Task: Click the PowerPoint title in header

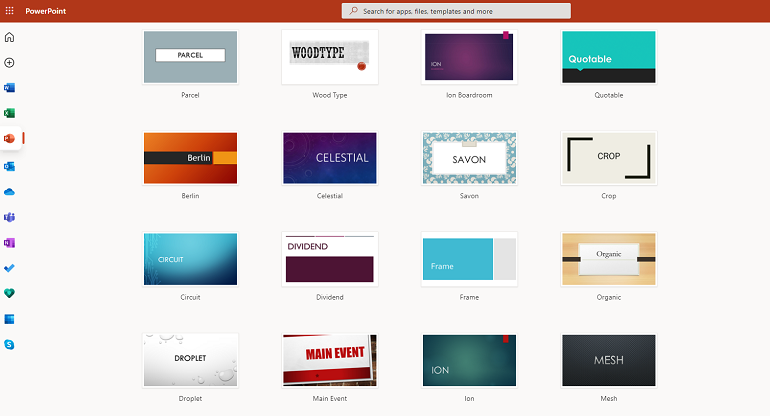Action: click(46, 11)
